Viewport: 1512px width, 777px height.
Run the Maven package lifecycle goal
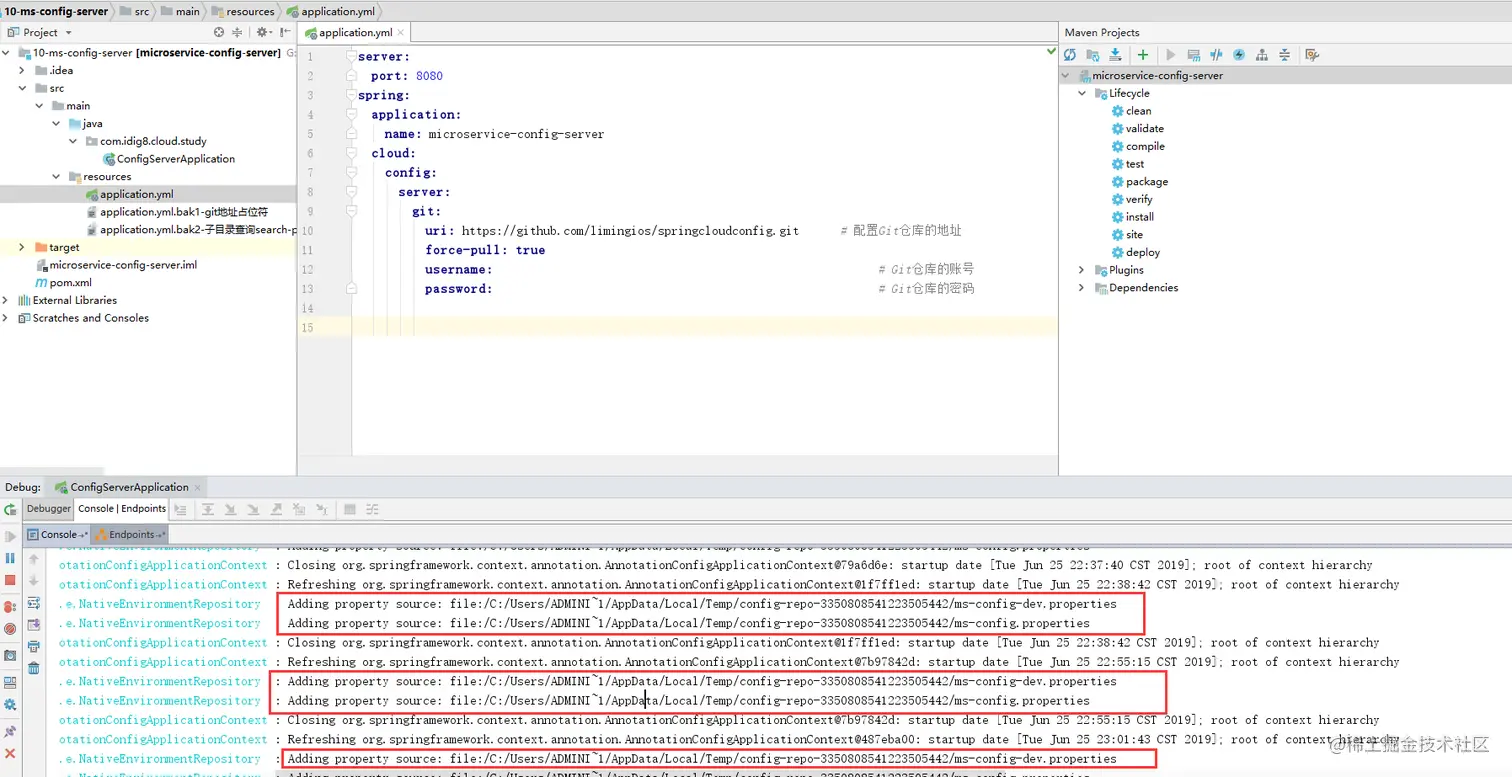[1146, 182]
